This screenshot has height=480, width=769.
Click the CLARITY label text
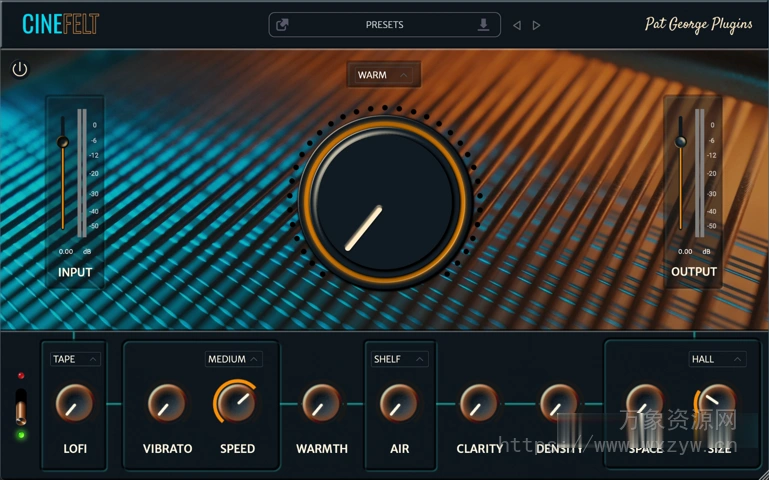click(480, 449)
